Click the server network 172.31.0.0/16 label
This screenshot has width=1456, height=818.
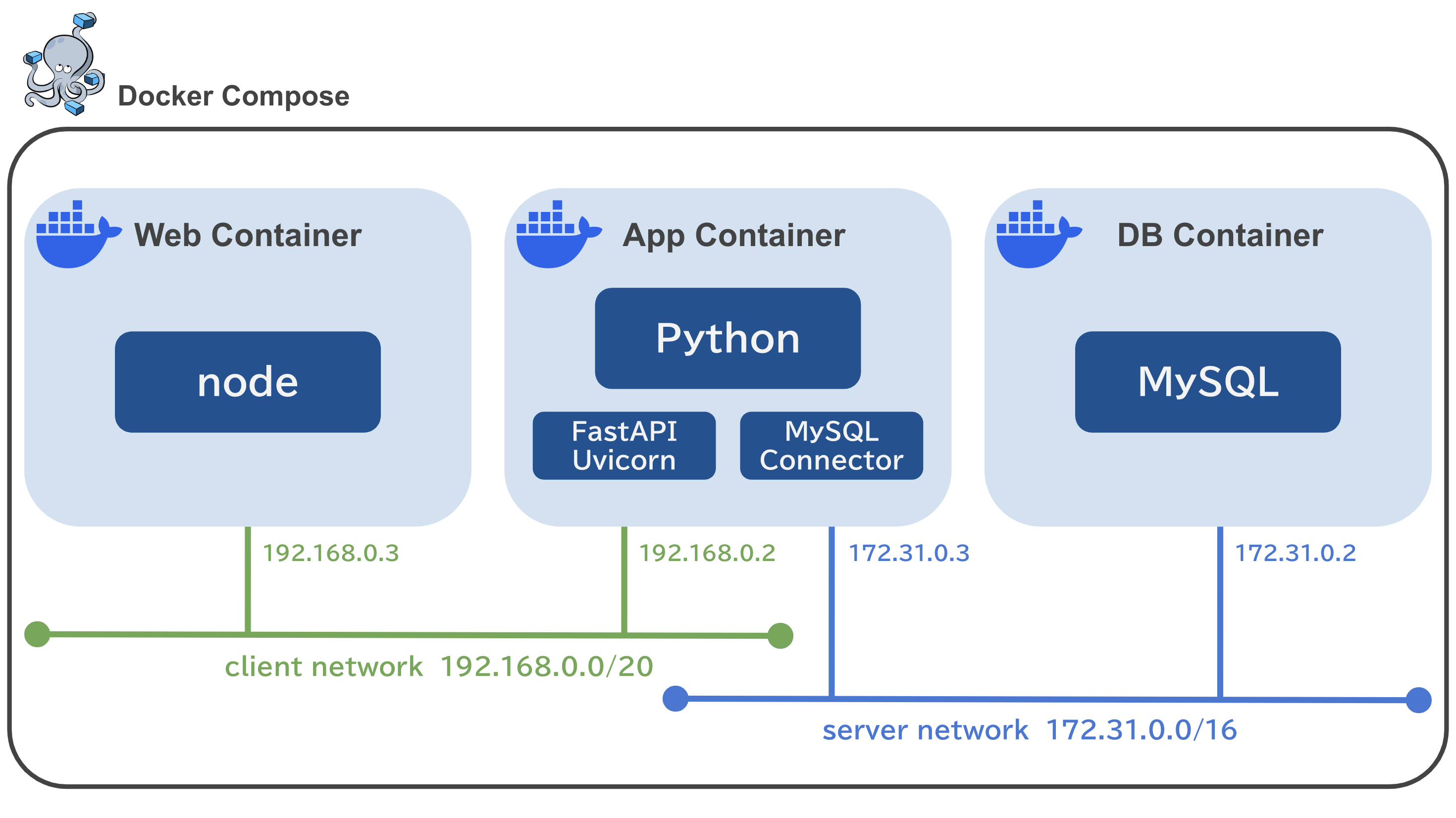(x=1029, y=730)
